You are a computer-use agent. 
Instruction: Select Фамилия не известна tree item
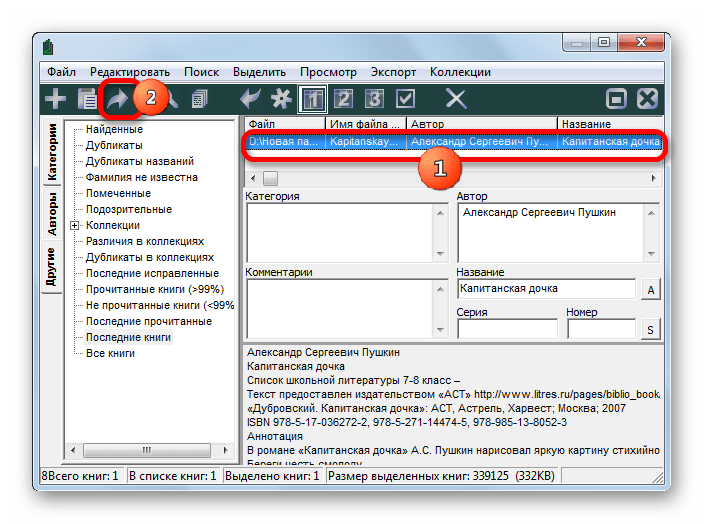(141, 177)
